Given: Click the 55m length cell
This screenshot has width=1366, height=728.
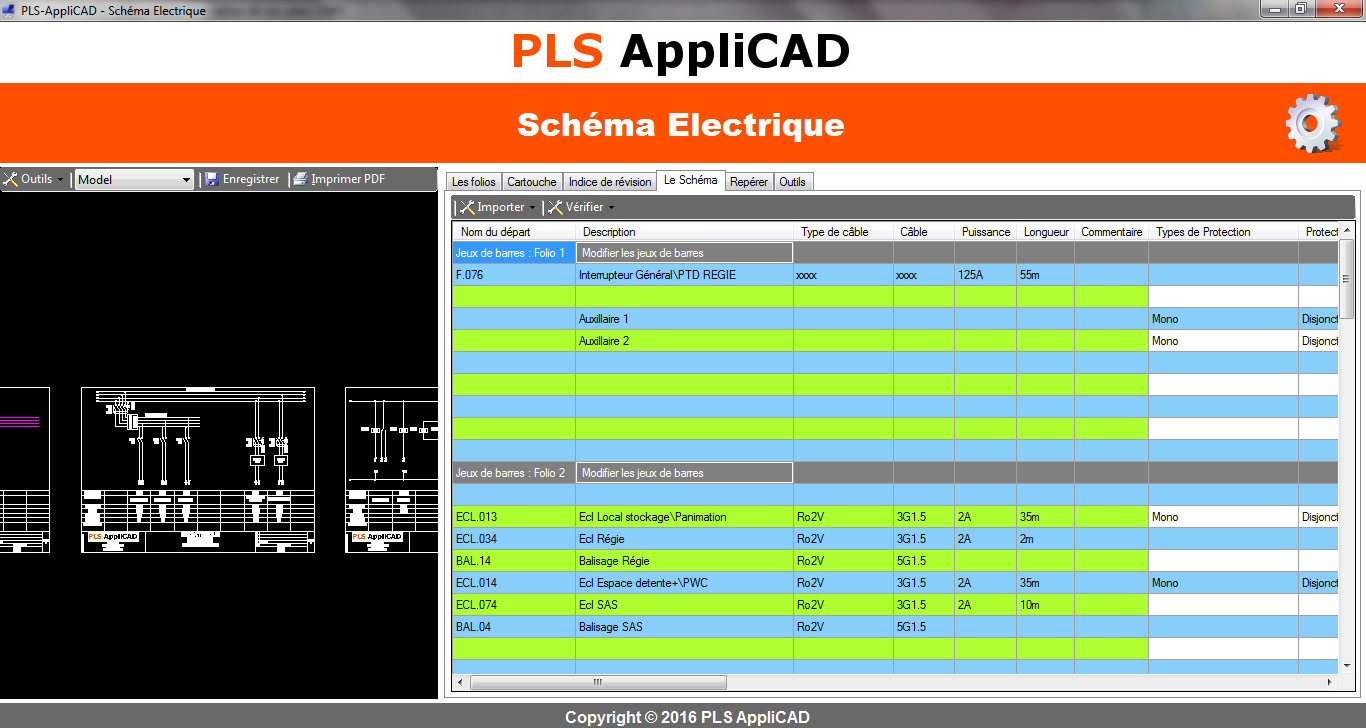Looking at the screenshot, I should click(1045, 275).
